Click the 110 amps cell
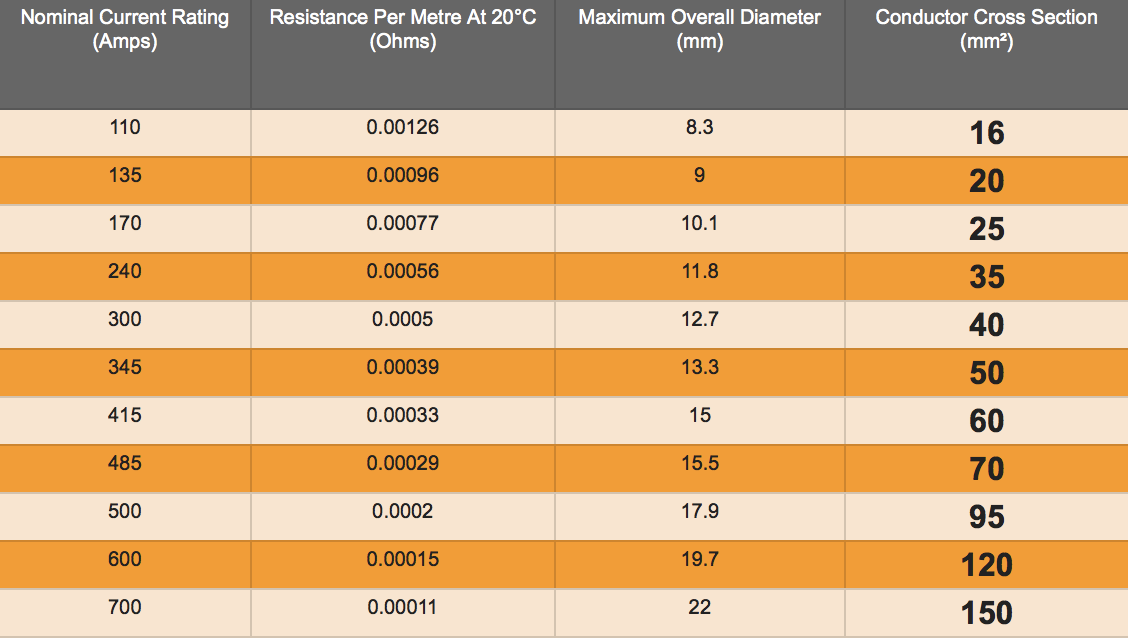 (124, 127)
